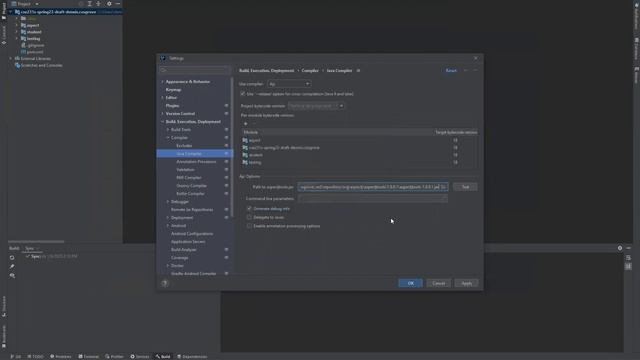Image resolution: width=640 pixels, height=360 pixels.
Task: Click the Reset link in Settings header
Action: click(x=451, y=71)
